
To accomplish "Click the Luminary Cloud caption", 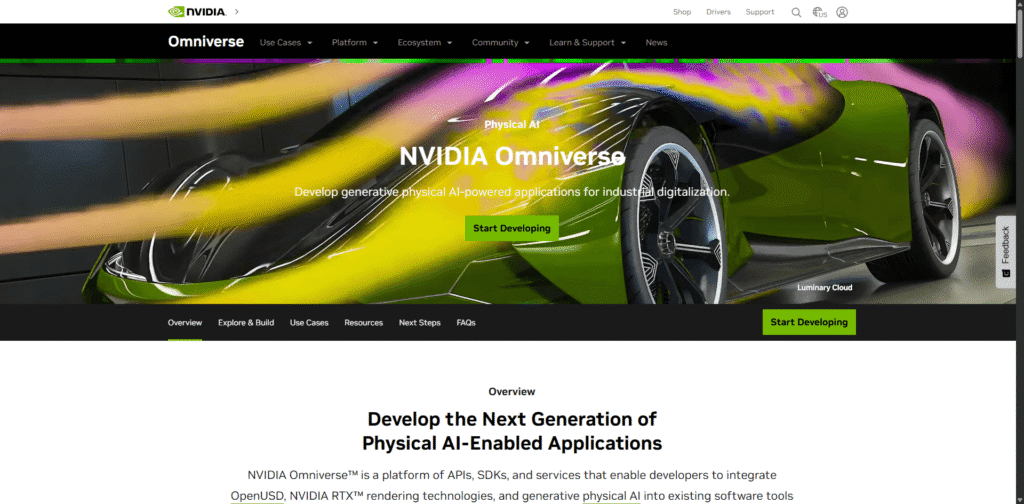I will point(824,287).
